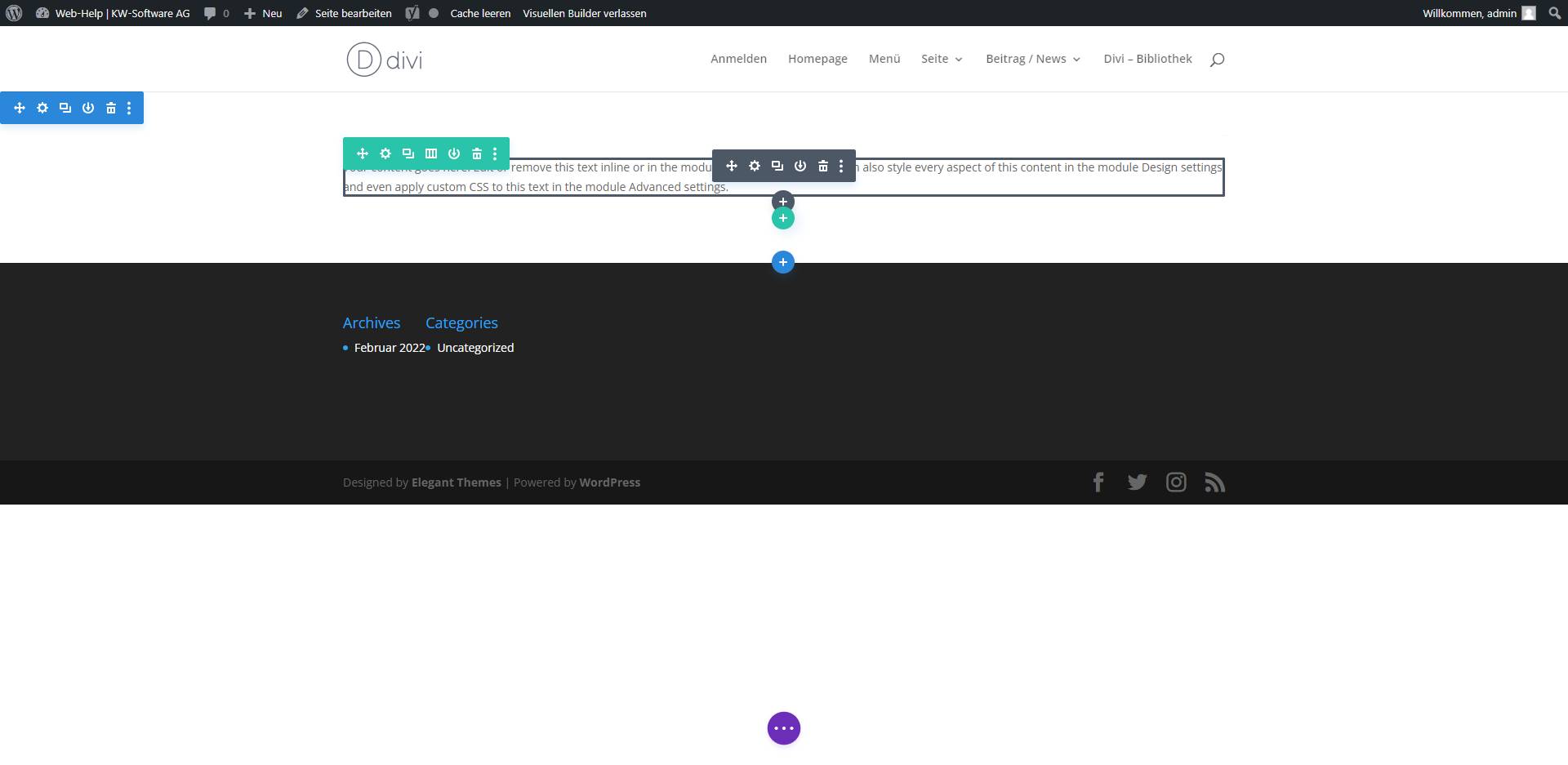
Task: Open the Instagram footer icon
Action: [1176, 483]
